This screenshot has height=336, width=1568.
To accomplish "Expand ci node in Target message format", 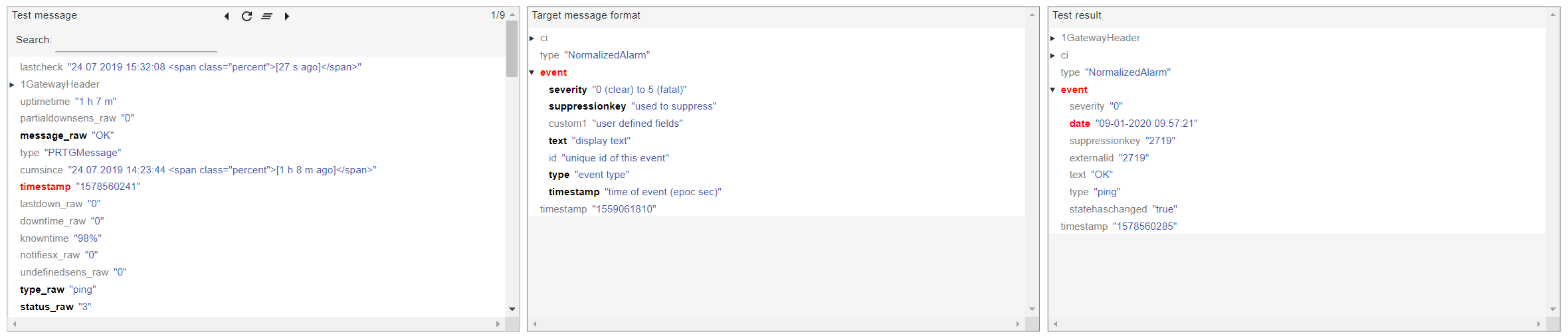I will click(532, 39).
